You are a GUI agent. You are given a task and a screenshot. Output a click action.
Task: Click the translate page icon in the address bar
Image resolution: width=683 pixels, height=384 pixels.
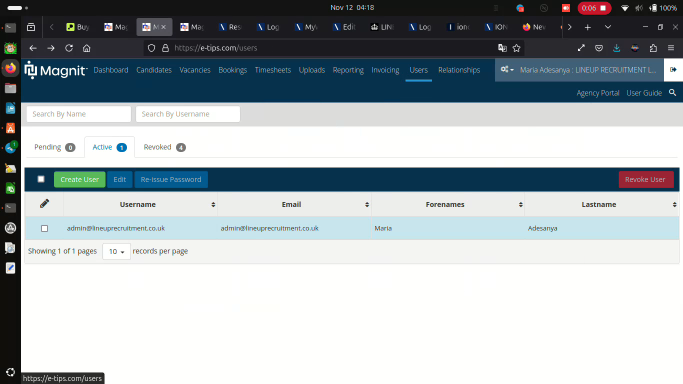(x=502, y=48)
